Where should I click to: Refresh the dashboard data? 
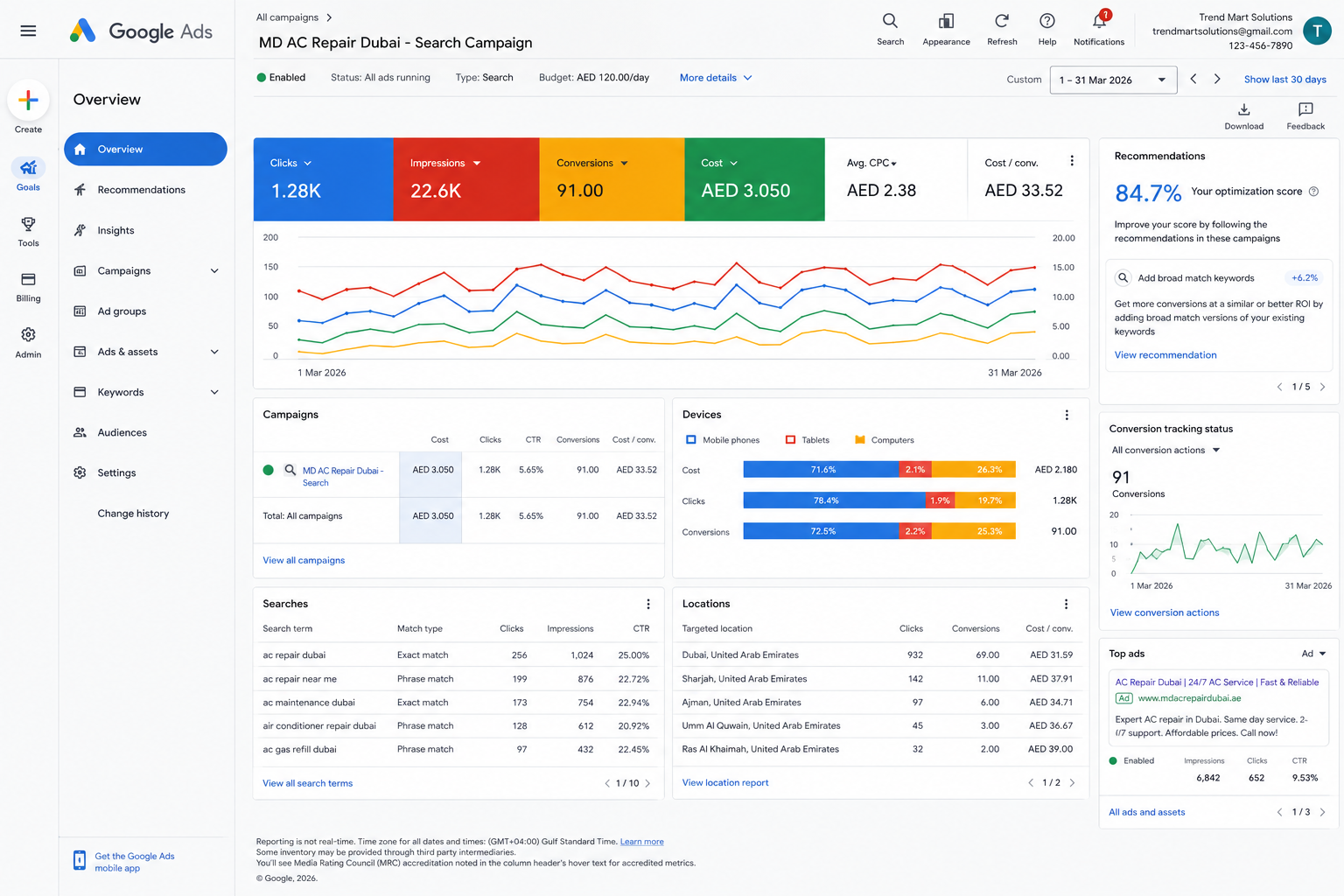click(1002, 28)
